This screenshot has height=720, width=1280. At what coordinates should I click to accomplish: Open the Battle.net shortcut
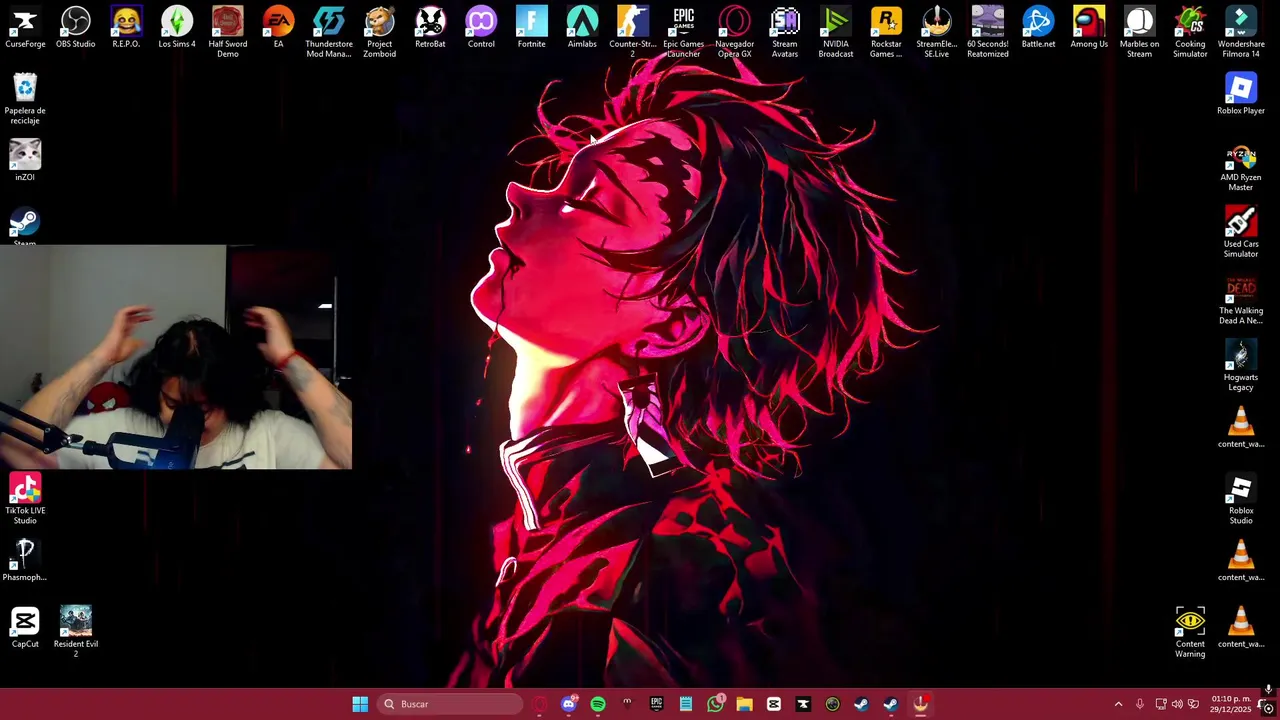coord(1038,28)
